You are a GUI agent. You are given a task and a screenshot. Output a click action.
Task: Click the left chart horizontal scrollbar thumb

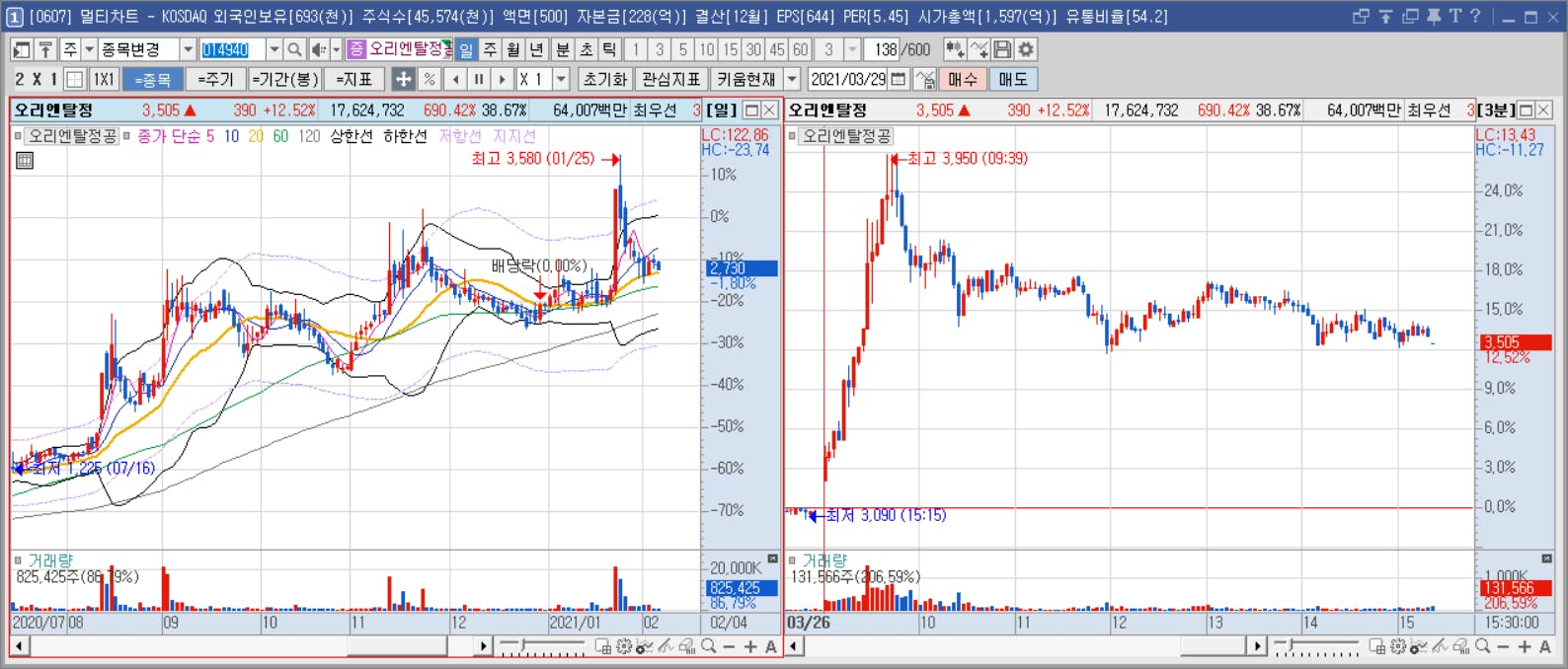(x=397, y=646)
